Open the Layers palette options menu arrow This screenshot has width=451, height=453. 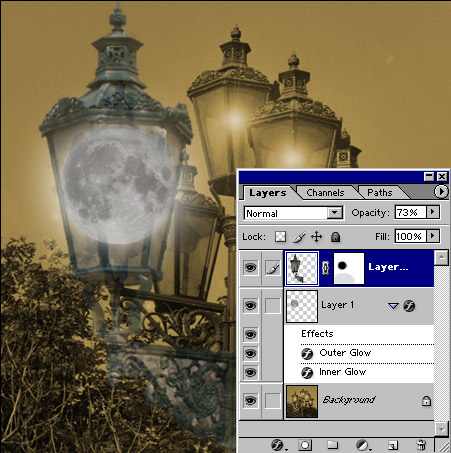pyautogui.click(x=441, y=192)
